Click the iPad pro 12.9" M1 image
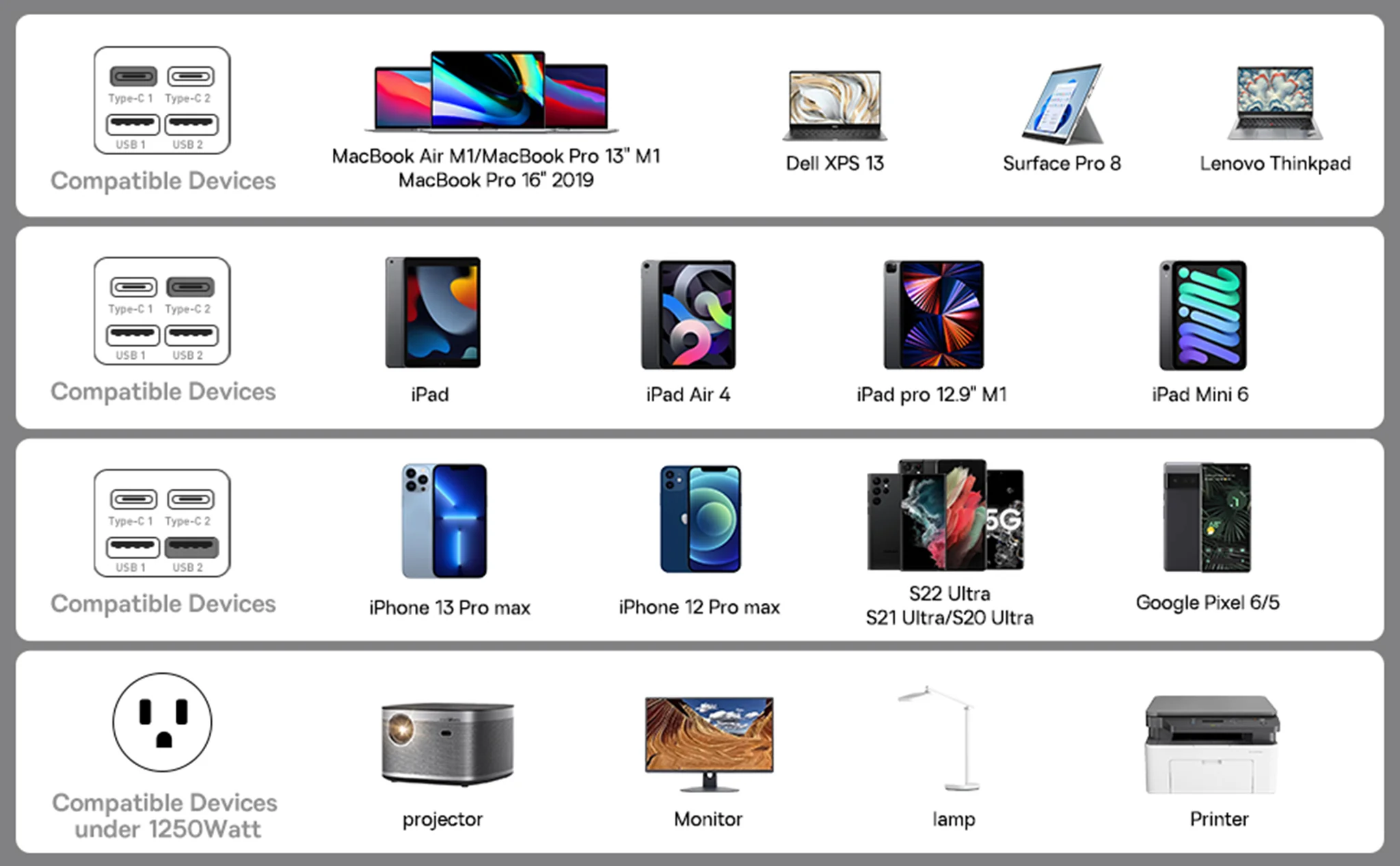Screen dimensions: 1400x866 click(x=933, y=314)
